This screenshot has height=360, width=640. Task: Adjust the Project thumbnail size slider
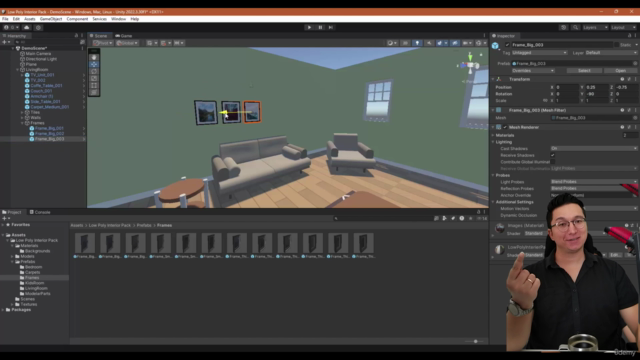click(x=475, y=341)
